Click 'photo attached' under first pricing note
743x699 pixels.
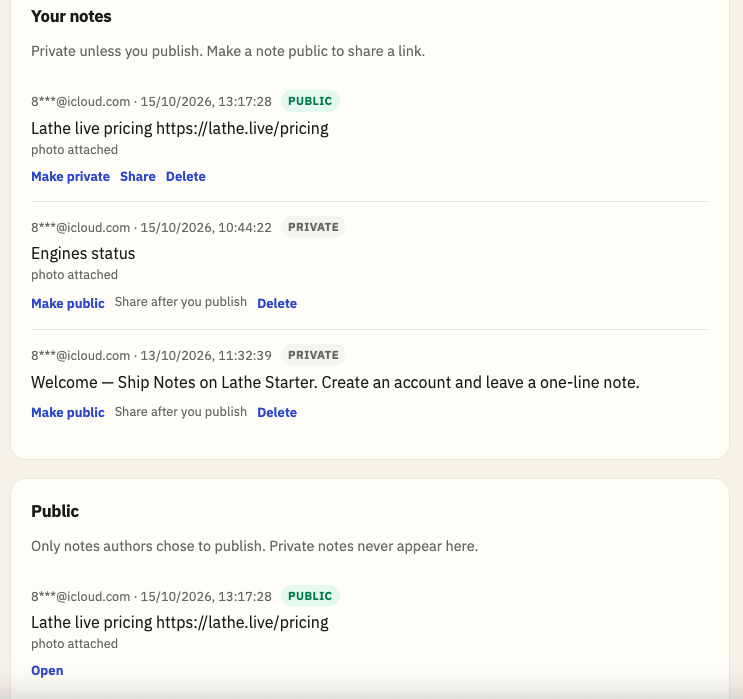tap(74, 150)
